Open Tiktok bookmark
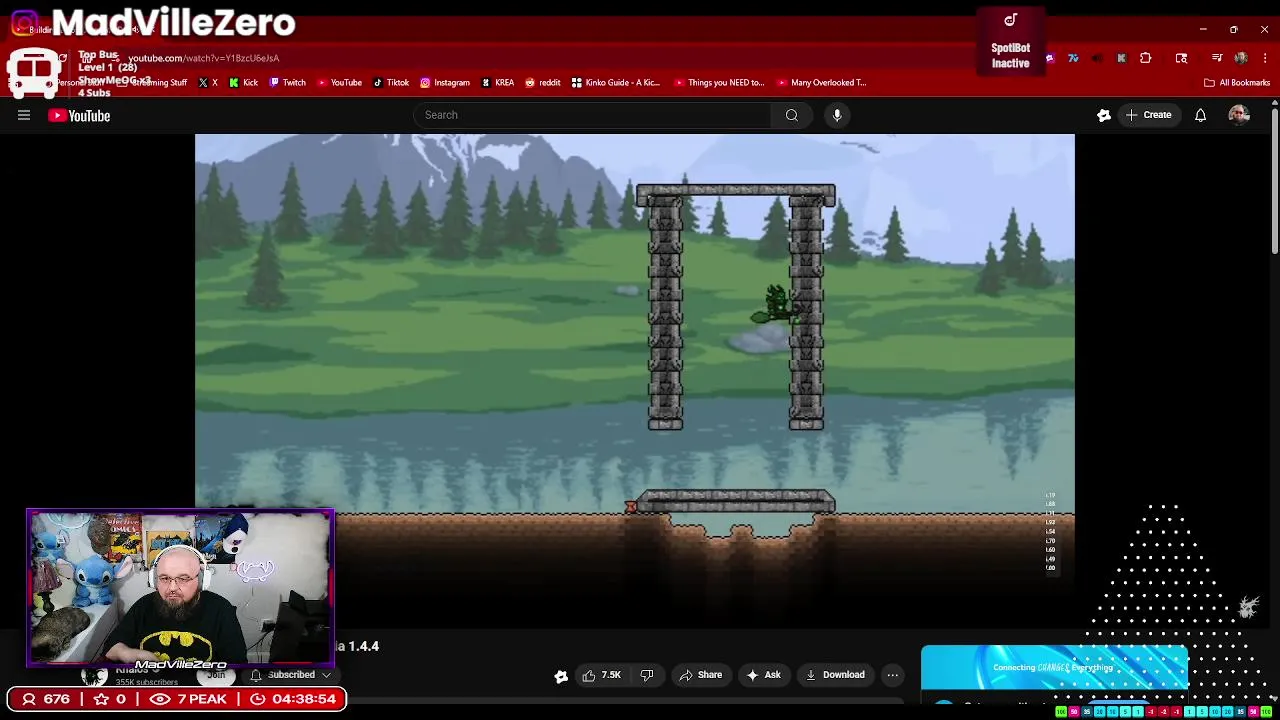The image size is (1280, 720). pos(391,83)
